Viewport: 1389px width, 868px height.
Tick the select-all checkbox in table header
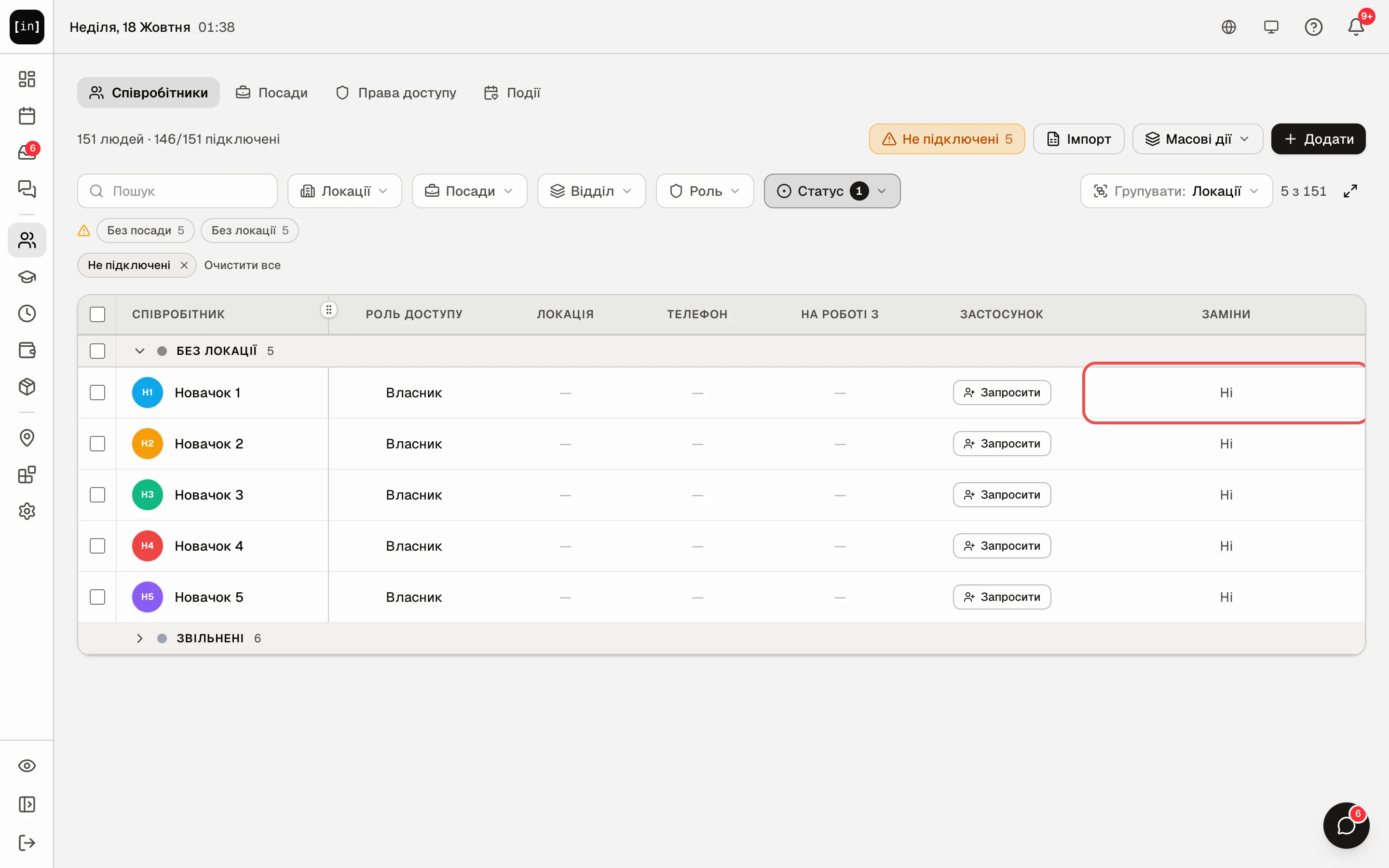click(x=97, y=314)
